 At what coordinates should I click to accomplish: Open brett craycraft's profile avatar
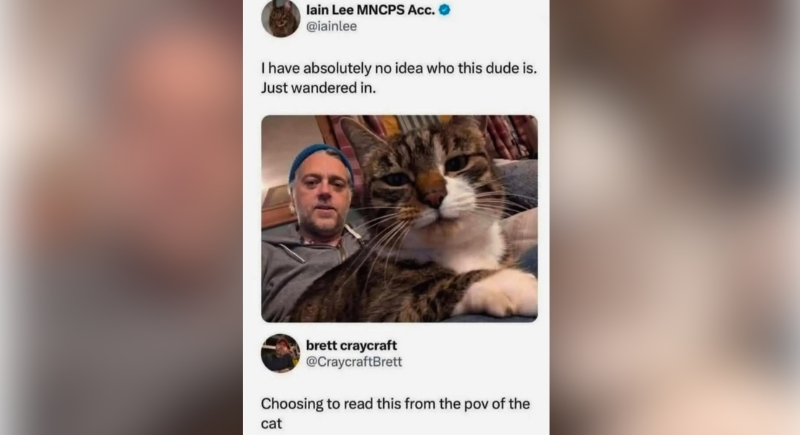(x=281, y=353)
